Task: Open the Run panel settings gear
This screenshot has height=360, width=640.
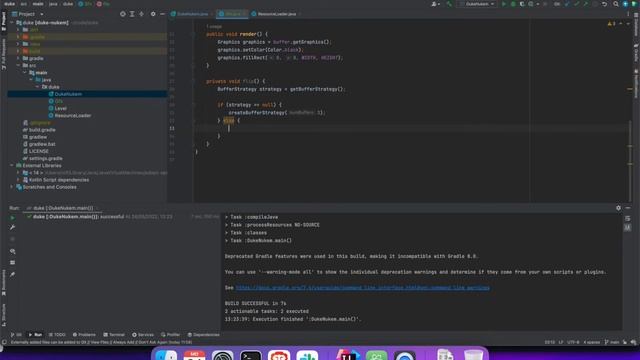Action: (x=618, y=208)
